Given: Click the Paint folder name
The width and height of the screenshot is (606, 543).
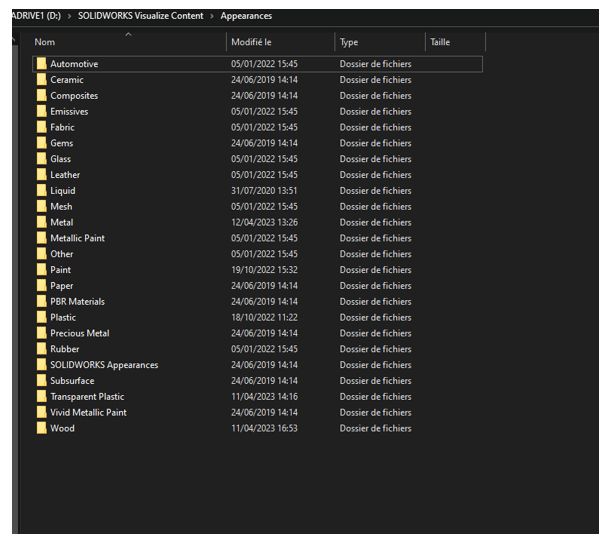Looking at the screenshot, I should [x=61, y=270].
